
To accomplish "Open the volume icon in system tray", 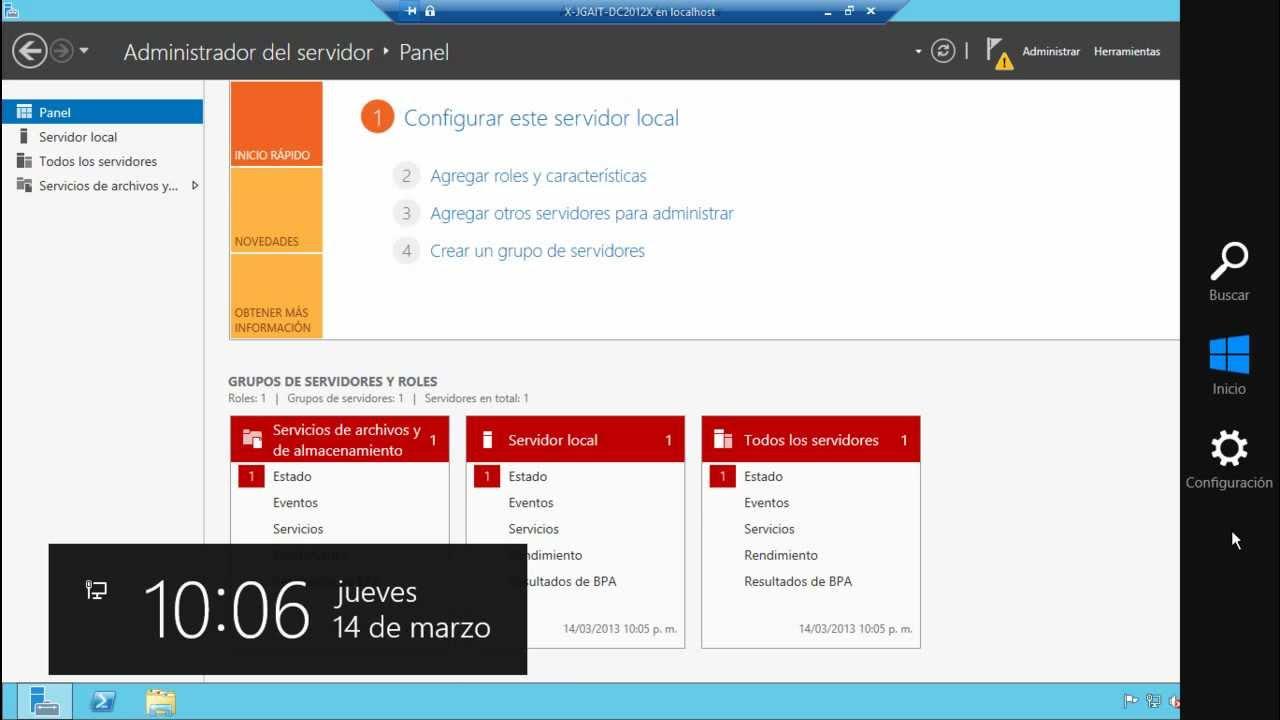I will tap(1173, 702).
